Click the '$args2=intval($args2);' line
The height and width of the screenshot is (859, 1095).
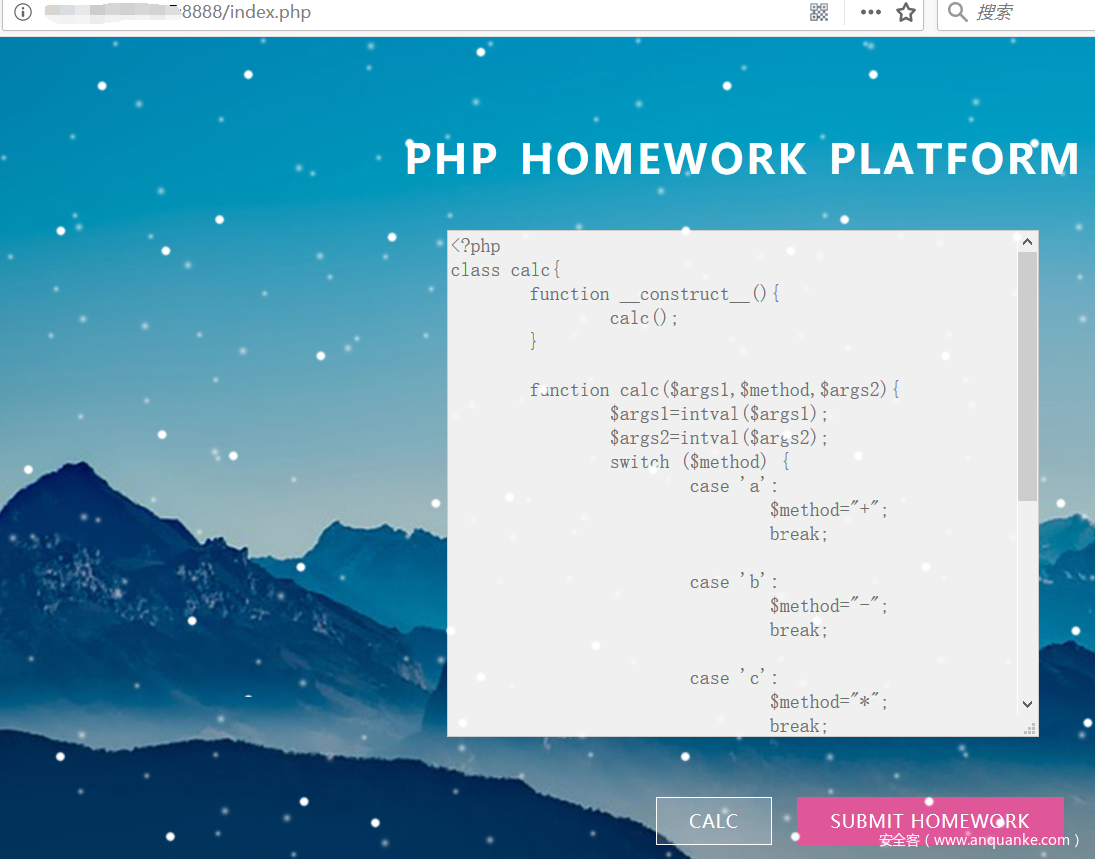pos(719,438)
